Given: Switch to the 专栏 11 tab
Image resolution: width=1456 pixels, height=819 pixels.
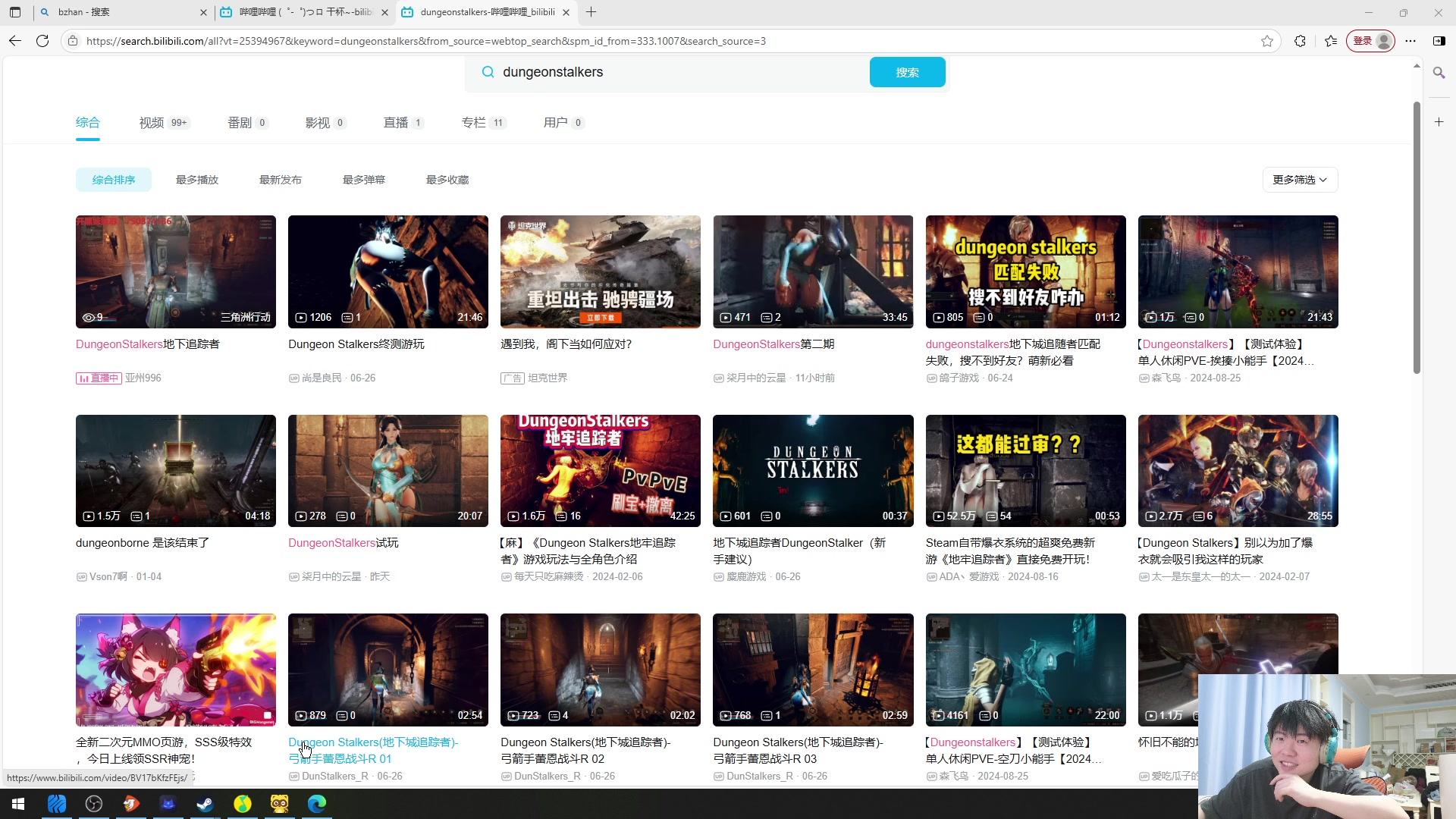Looking at the screenshot, I should coord(483,123).
